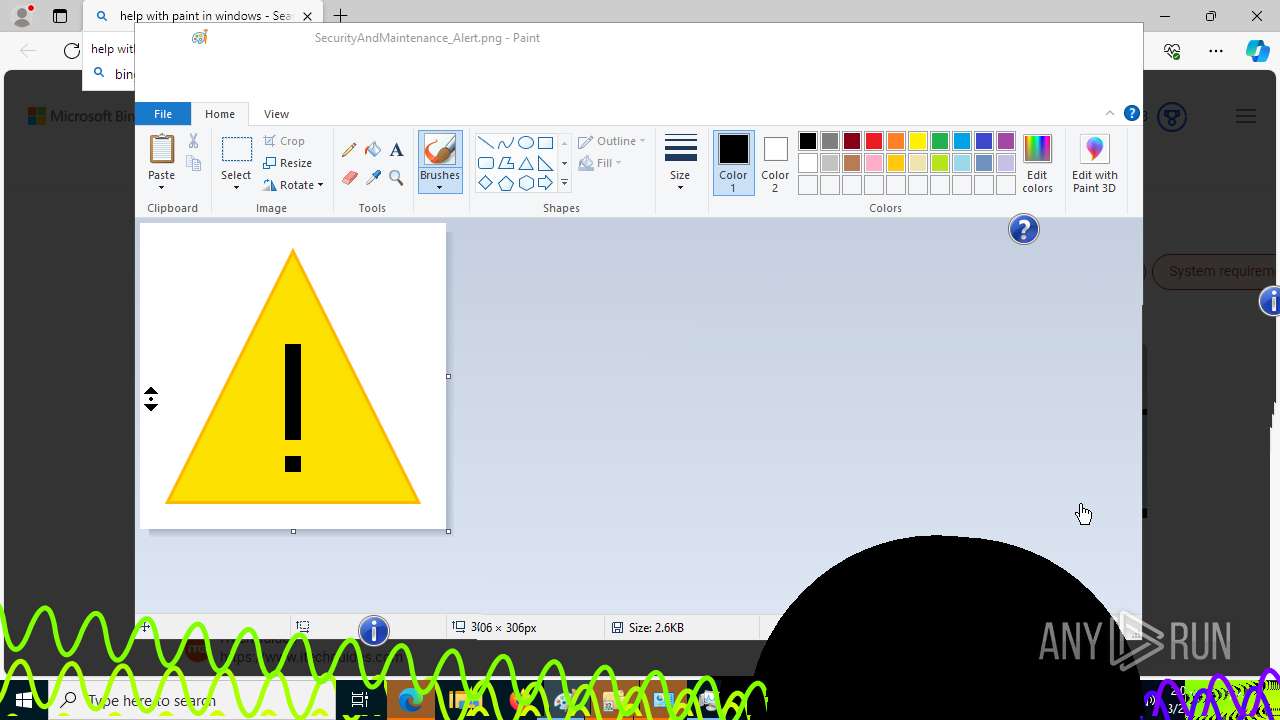1280x720 pixels.
Task: Click the Crop button
Action: pos(285,141)
